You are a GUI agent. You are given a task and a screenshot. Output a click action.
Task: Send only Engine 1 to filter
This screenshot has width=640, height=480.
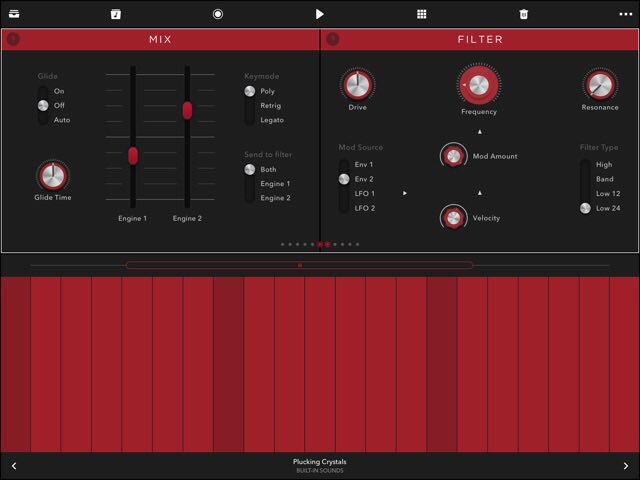tap(275, 184)
